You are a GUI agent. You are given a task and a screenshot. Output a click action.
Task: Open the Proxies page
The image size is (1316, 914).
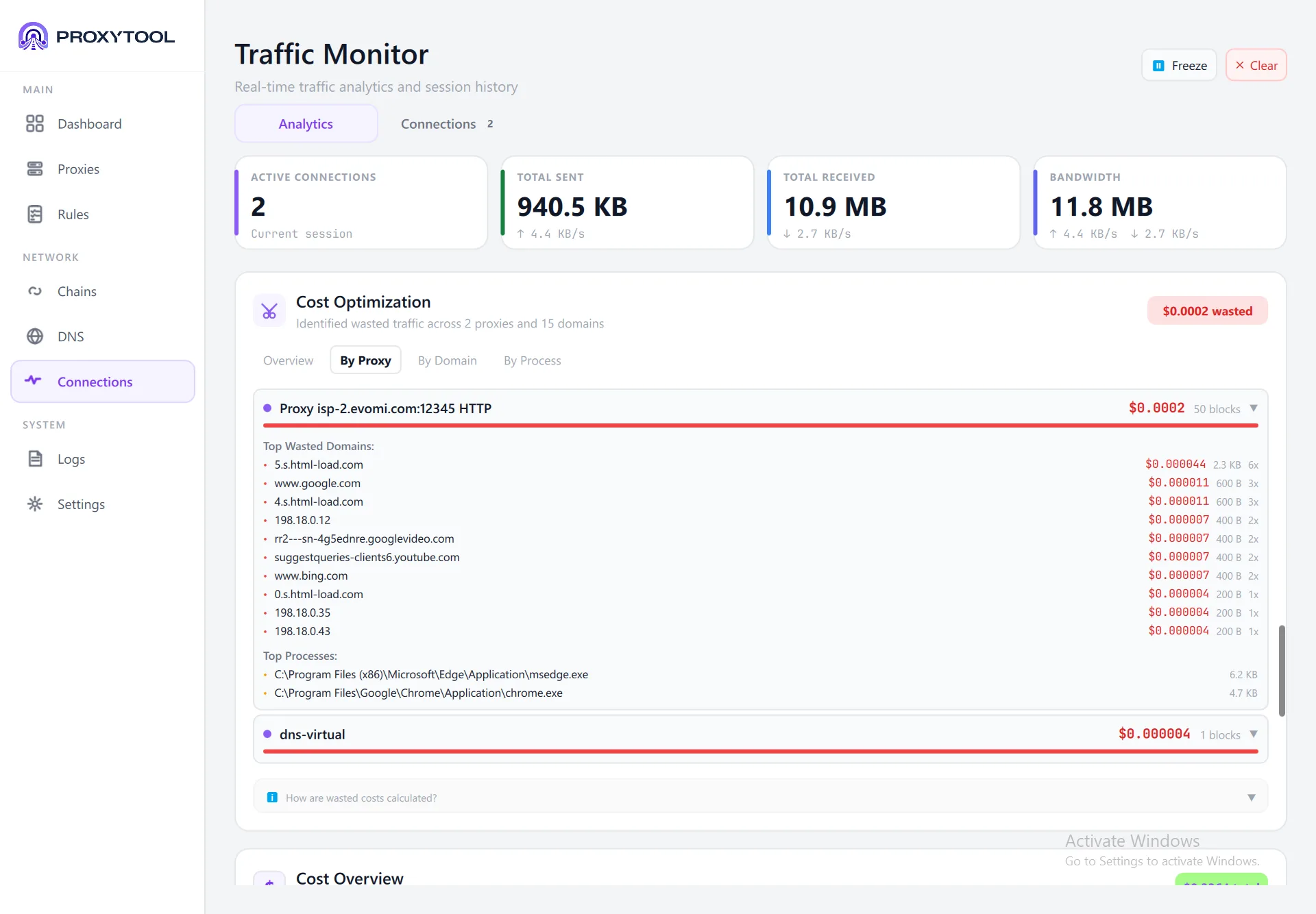pyautogui.click(x=103, y=169)
